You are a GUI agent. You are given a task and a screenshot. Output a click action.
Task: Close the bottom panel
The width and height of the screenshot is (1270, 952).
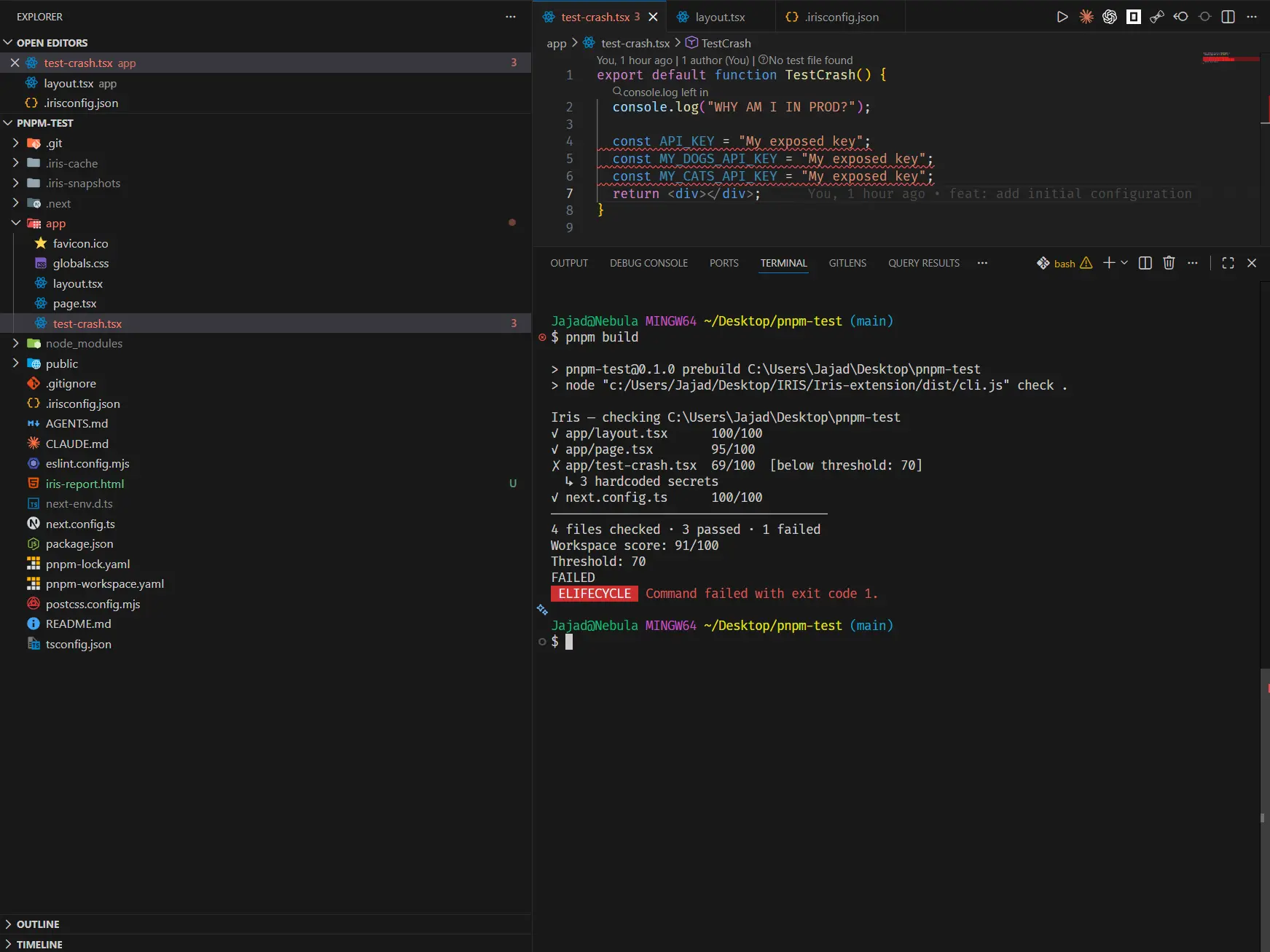pos(1252,263)
